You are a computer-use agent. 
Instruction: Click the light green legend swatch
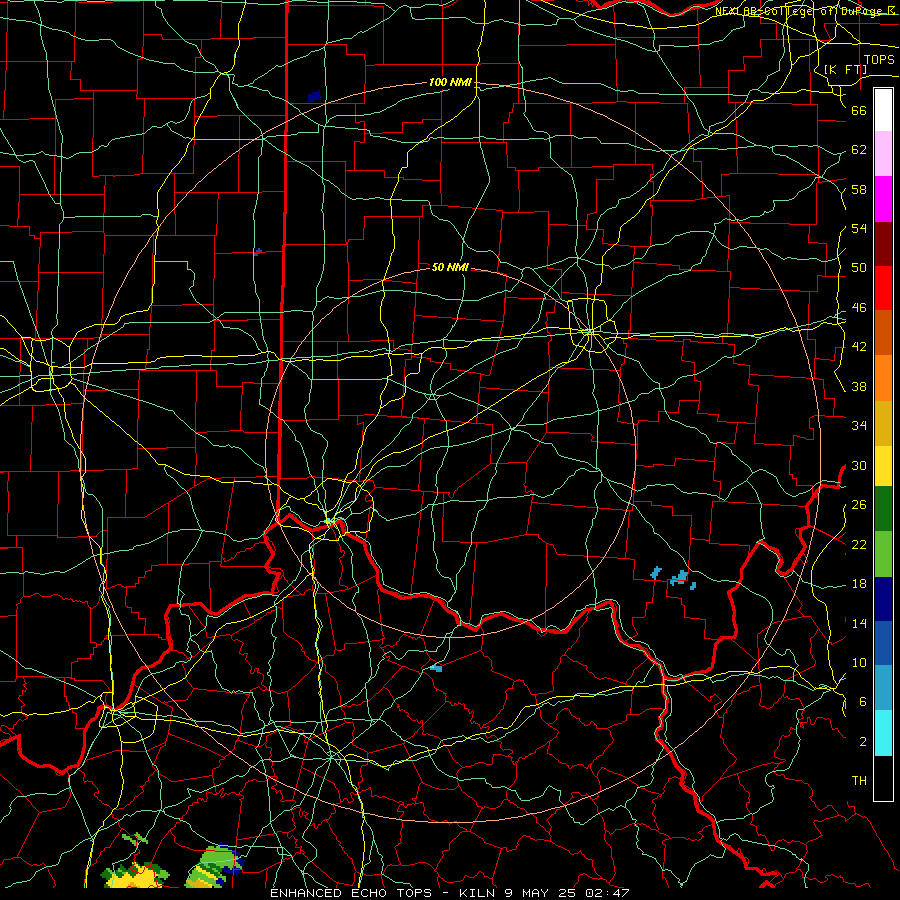click(x=883, y=554)
